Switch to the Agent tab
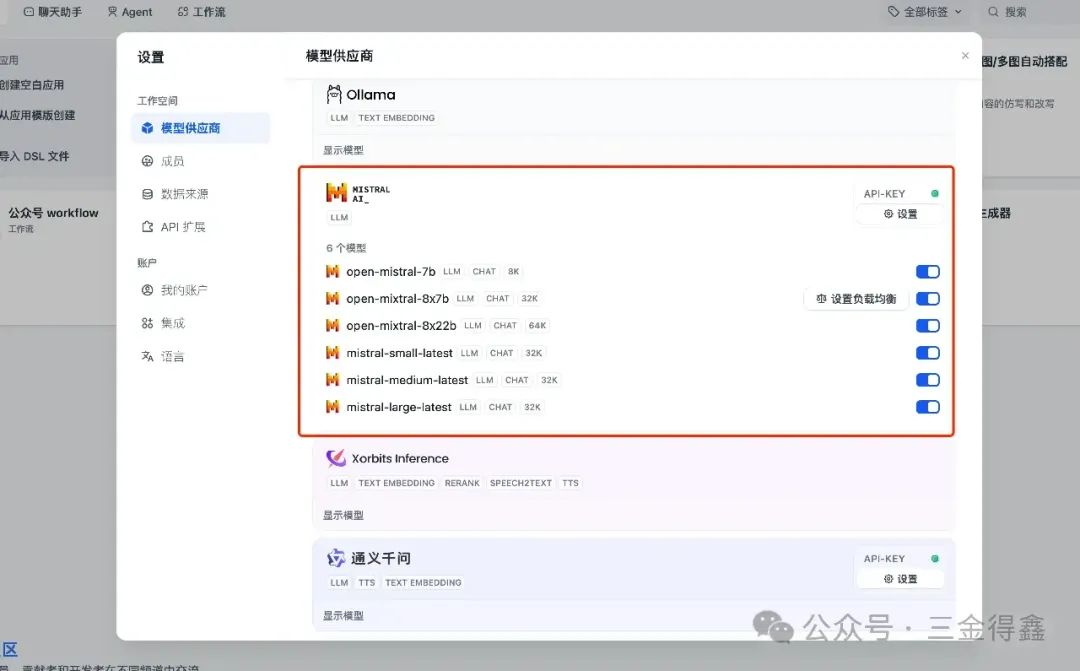The width and height of the screenshot is (1080, 671). point(130,12)
